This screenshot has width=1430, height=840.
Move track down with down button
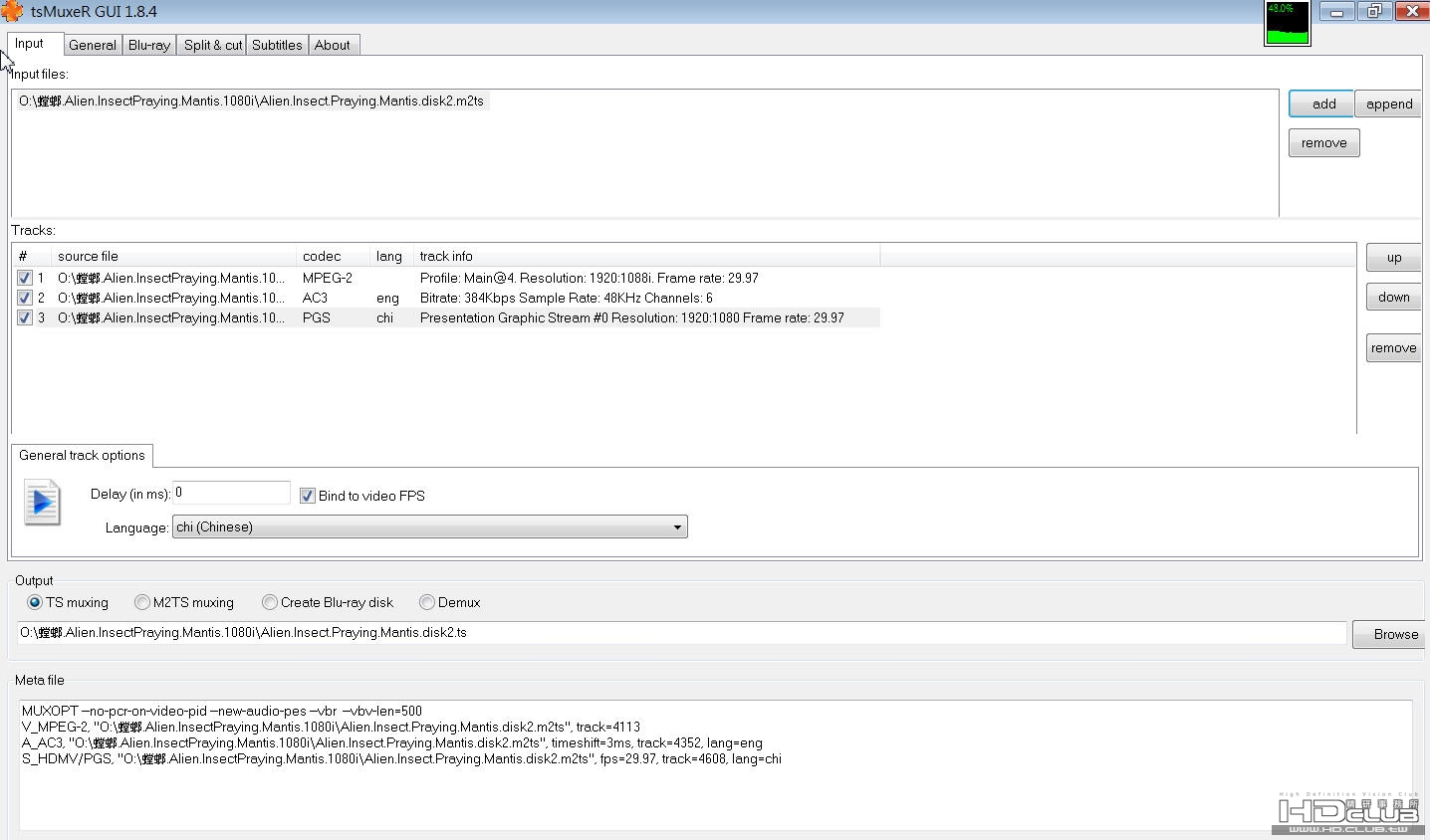(1393, 297)
